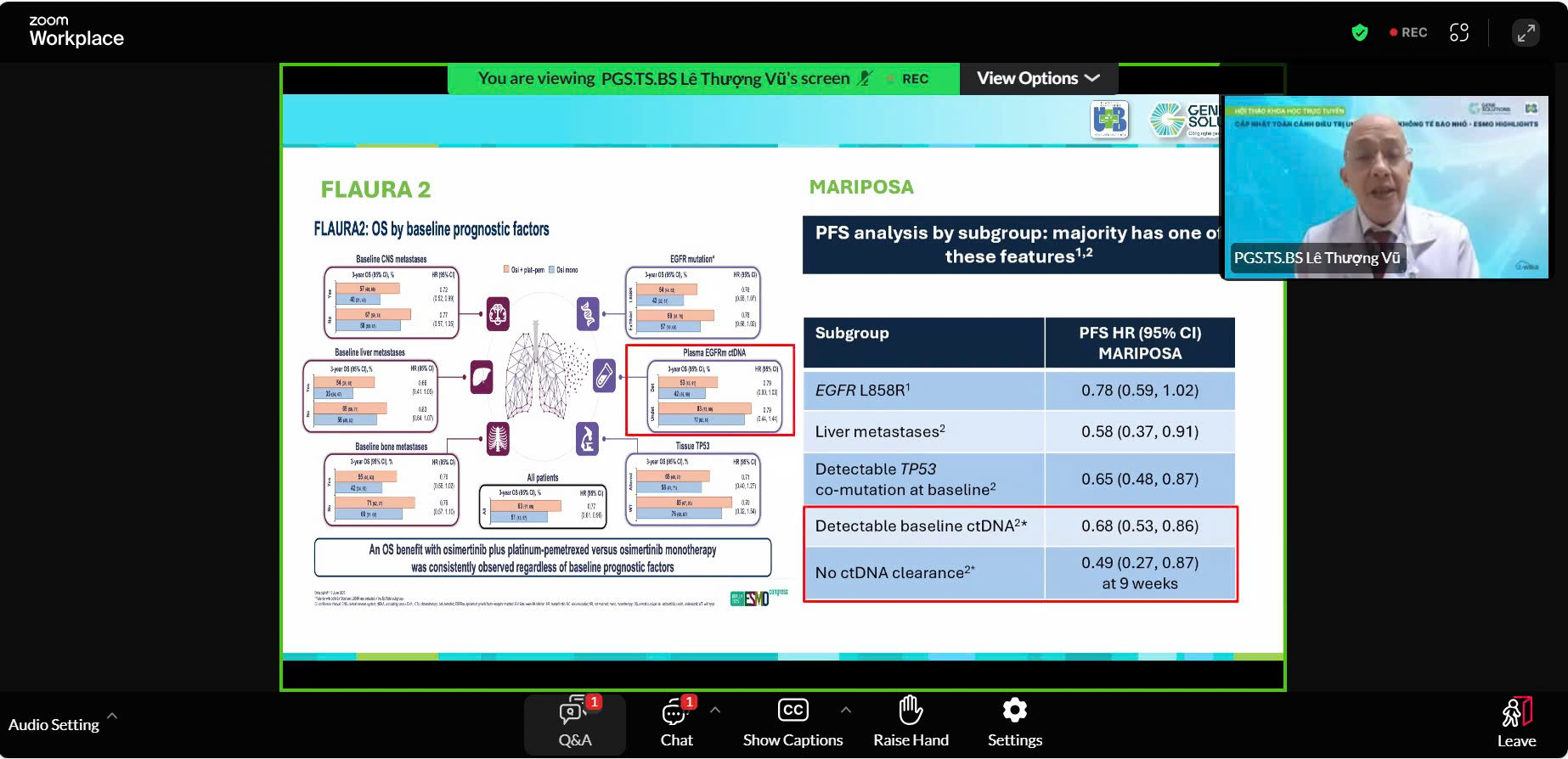Screen dimensions: 1568x759
Task: Open the Chat panel
Action: [677, 723]
